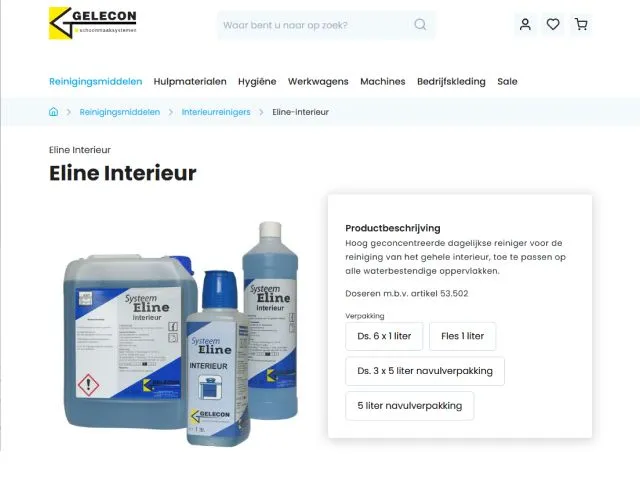
Task: Select packaging Ds. 6 x 1 liter
Action: [384, 336]
